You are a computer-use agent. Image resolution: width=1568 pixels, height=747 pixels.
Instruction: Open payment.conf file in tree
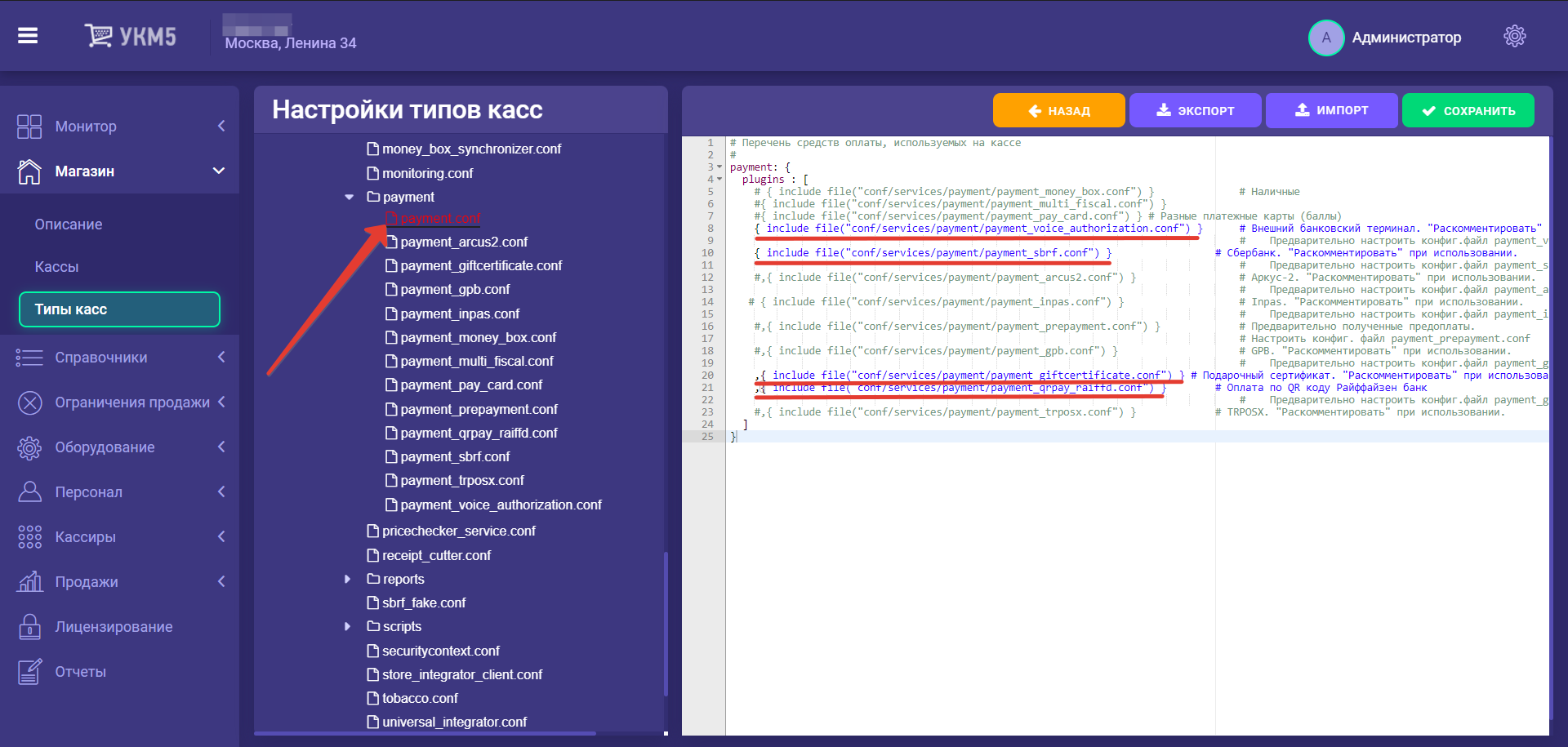pos(440,219)
